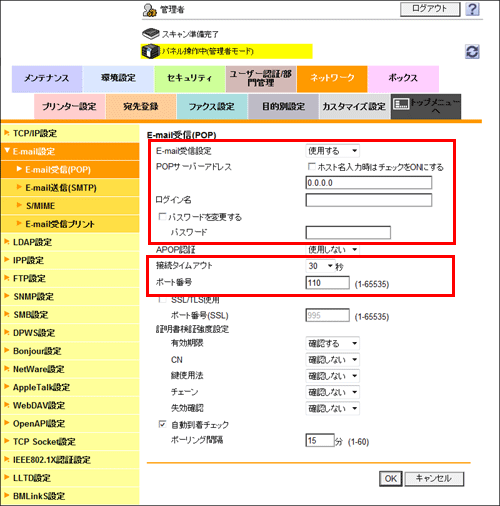Image resolution: width=500 pixels, height=506 pixels.
Task: Click the POP server address field
Action: pos(369,183)
